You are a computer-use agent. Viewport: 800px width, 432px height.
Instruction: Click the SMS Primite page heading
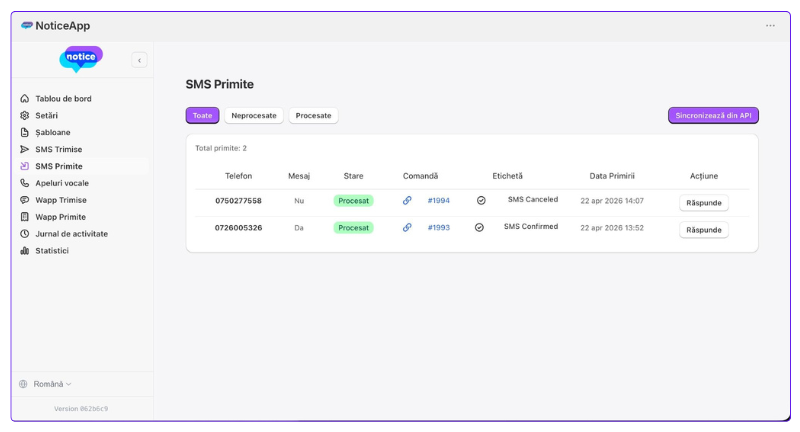219,84
